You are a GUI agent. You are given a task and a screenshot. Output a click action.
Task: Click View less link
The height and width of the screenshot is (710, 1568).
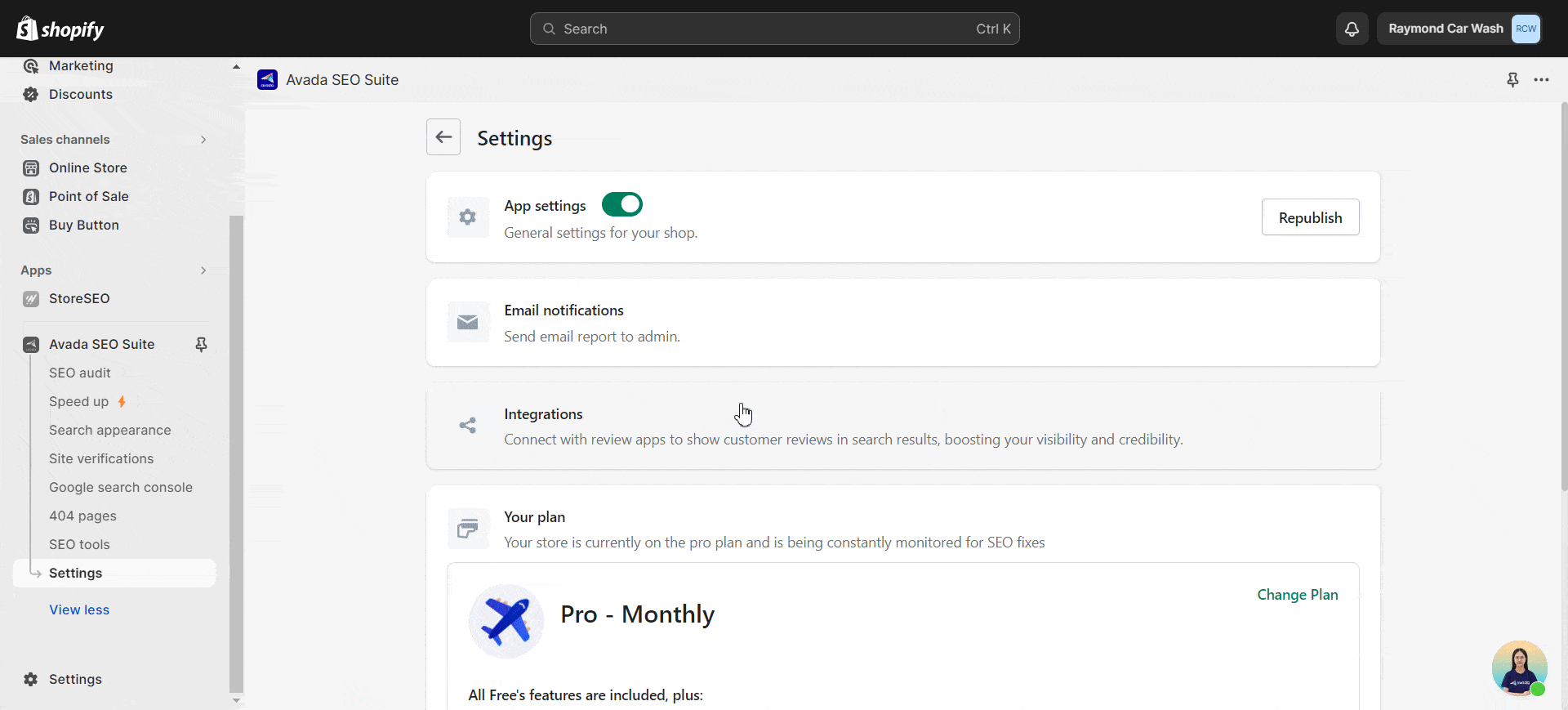point(79,610)
